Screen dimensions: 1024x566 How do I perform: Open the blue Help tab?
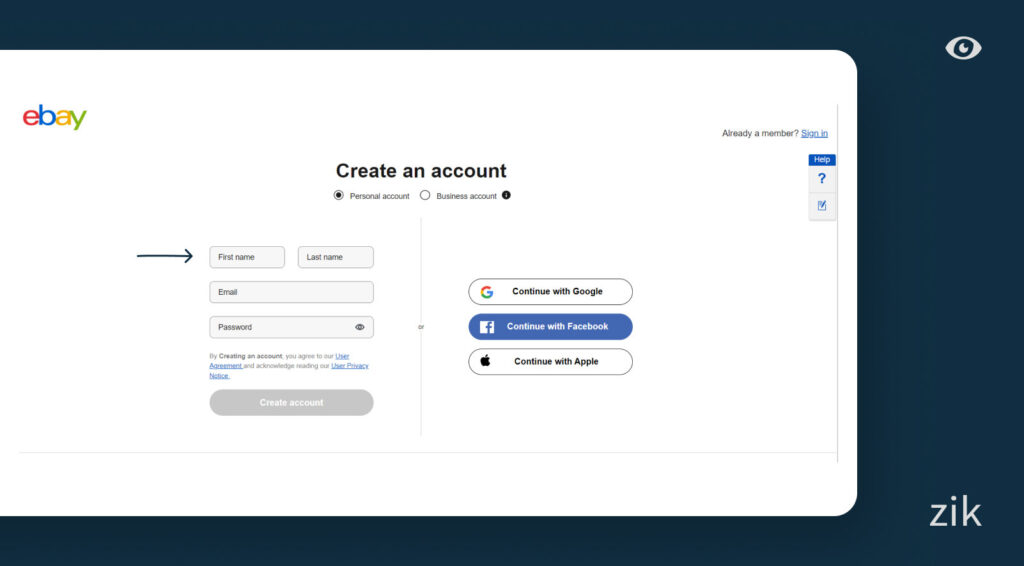click(x=822, y=160)
